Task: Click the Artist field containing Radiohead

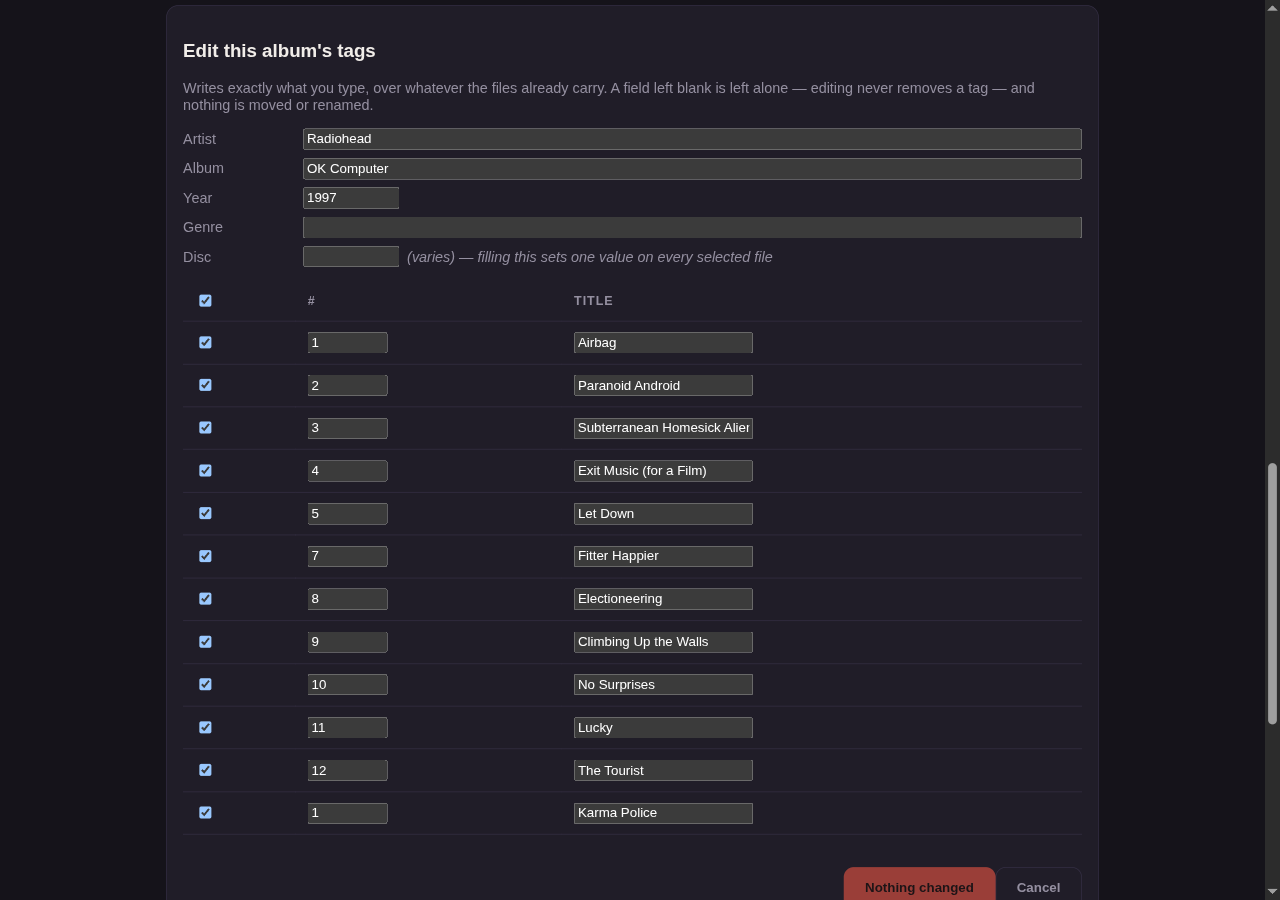Action: [692, 139]
